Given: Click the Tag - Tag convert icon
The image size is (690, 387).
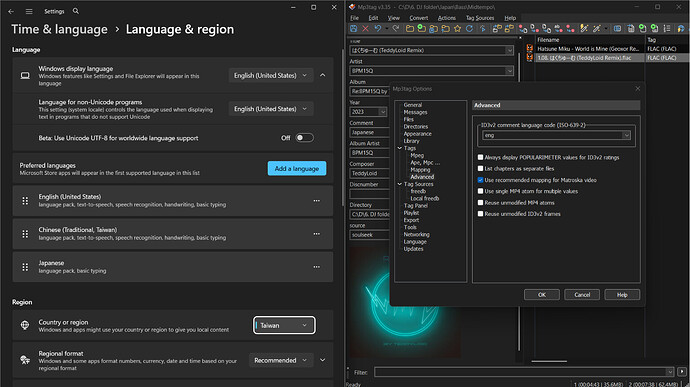Looking at the screenshot, I should pos(570,29).
